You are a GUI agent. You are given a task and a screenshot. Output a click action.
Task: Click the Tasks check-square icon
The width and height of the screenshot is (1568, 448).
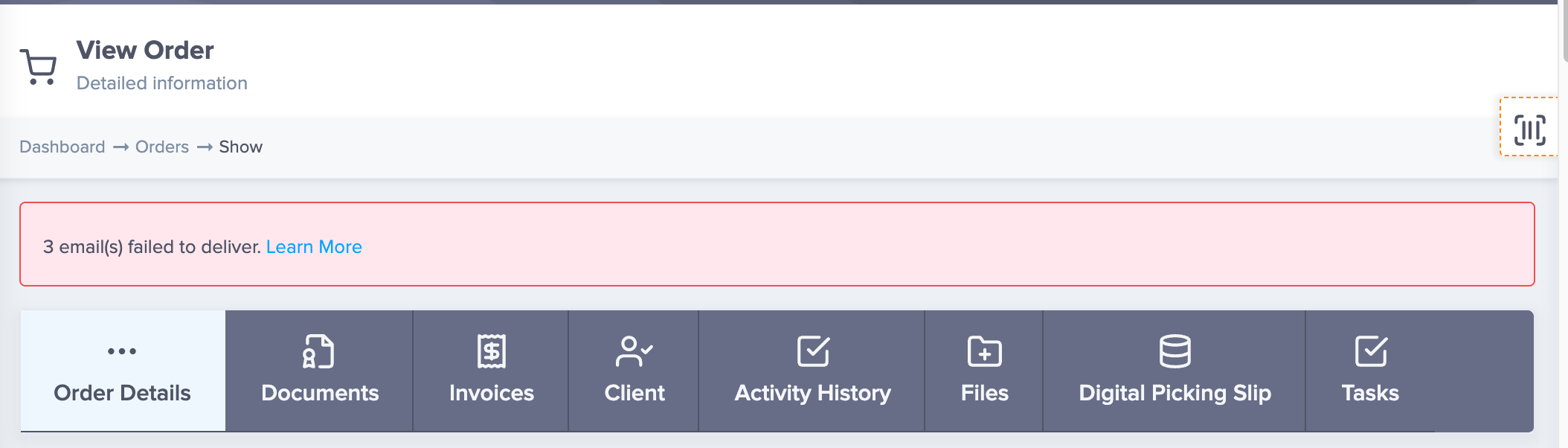[1371, 351]
